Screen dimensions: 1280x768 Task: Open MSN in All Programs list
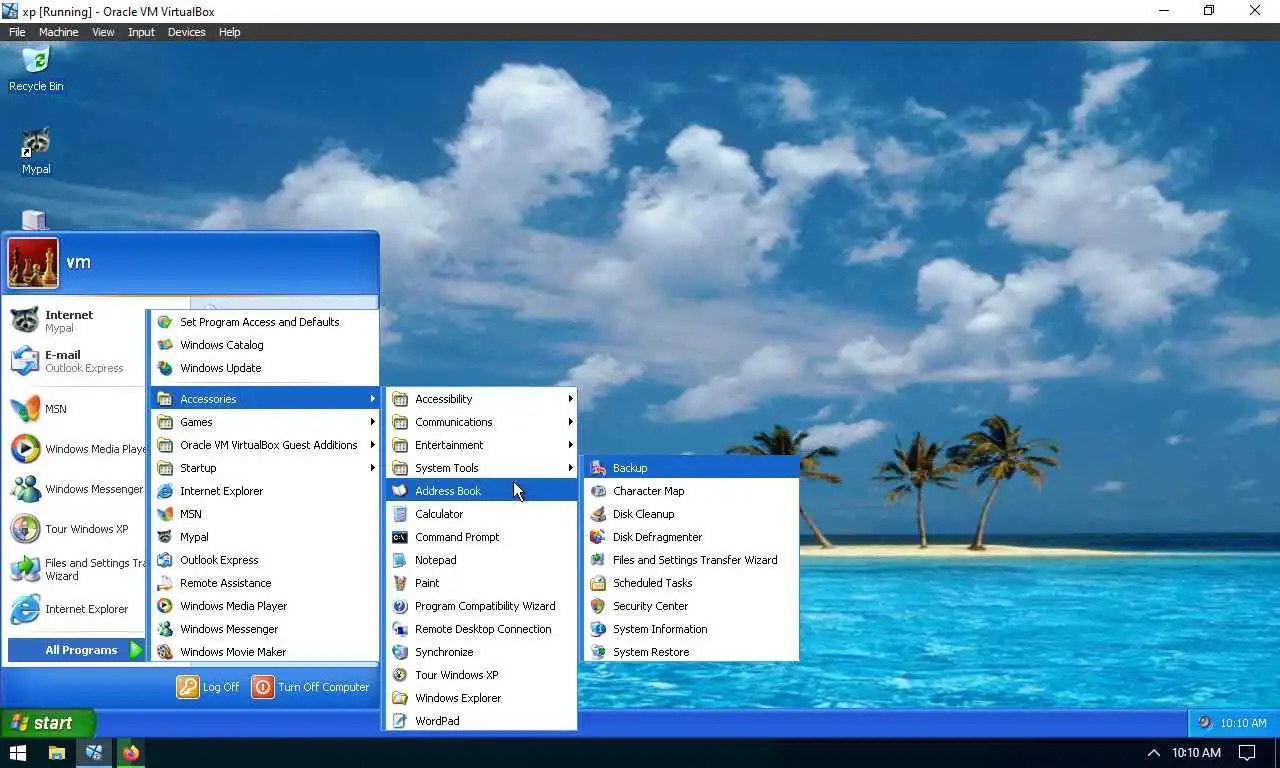[265, 514]
